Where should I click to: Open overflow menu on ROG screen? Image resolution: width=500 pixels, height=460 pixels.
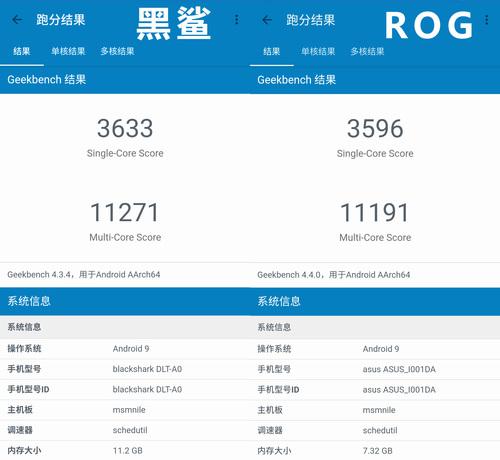[x=487, y=20]
